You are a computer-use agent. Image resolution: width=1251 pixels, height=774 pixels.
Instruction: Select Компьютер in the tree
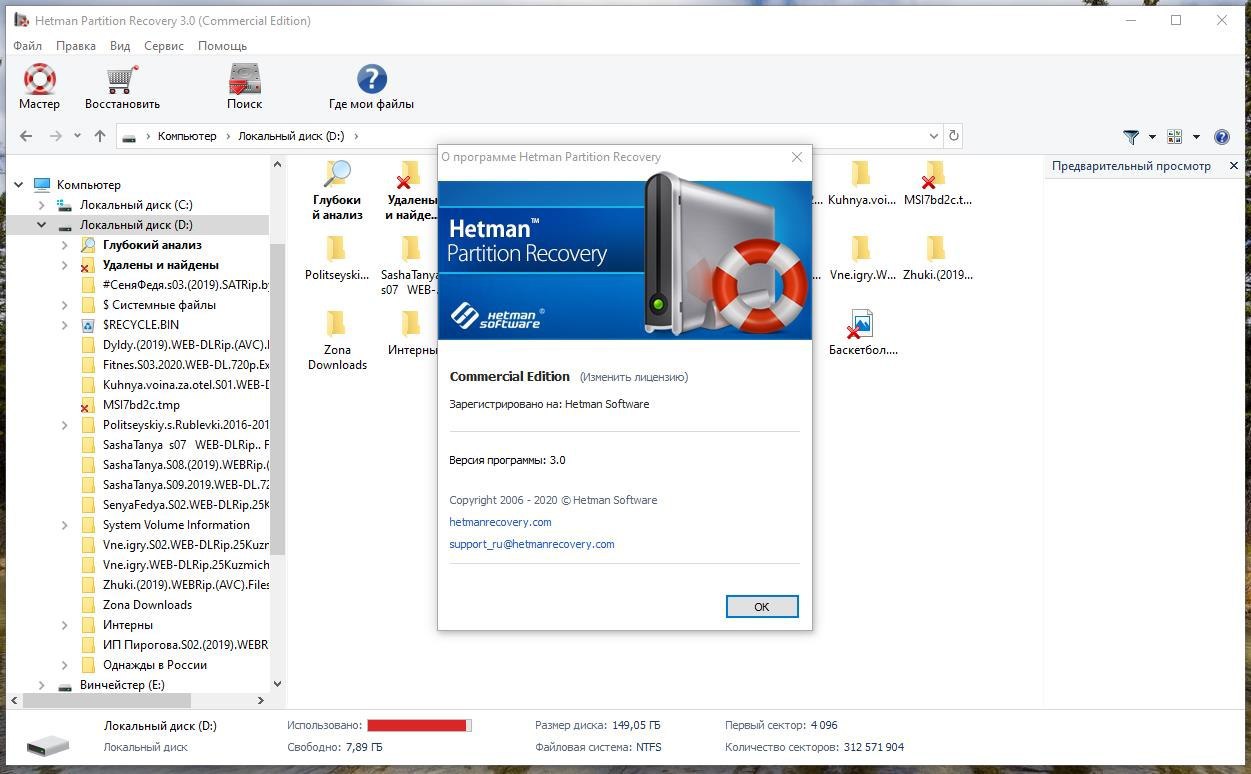pos(88,185)
